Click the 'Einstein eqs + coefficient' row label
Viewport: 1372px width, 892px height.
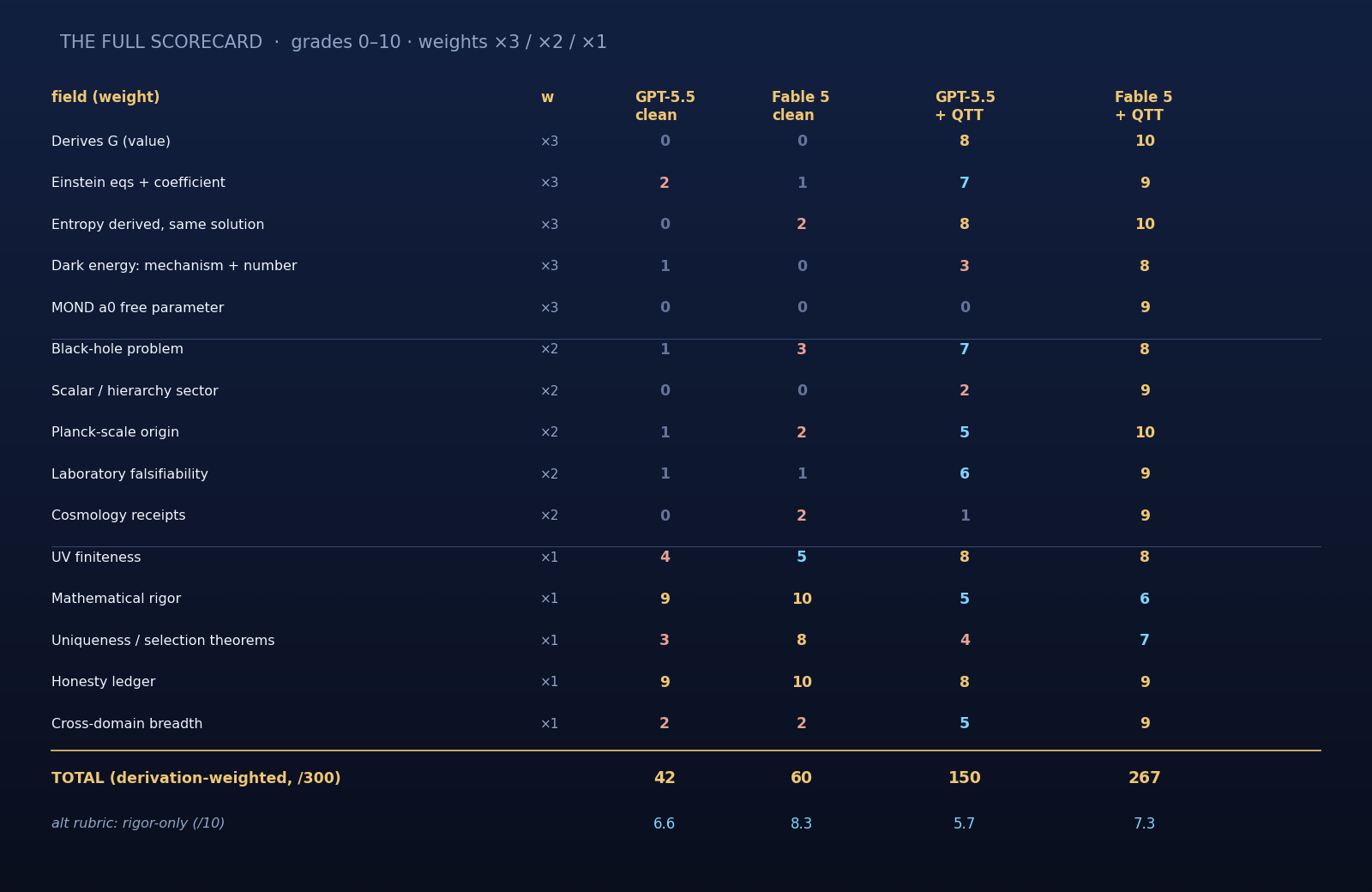[138, 183]
